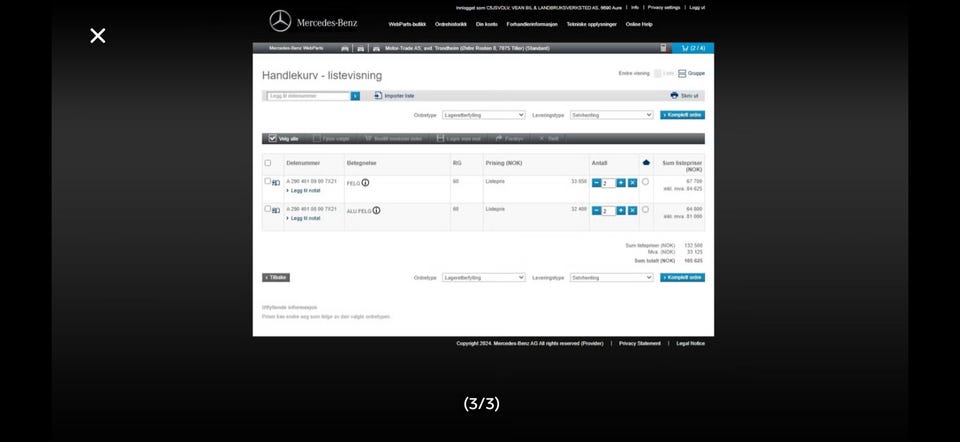Open info icon next to ALU FELG
Screen dimensions: 960x442
pyautogui.click(x=377, y=210)
